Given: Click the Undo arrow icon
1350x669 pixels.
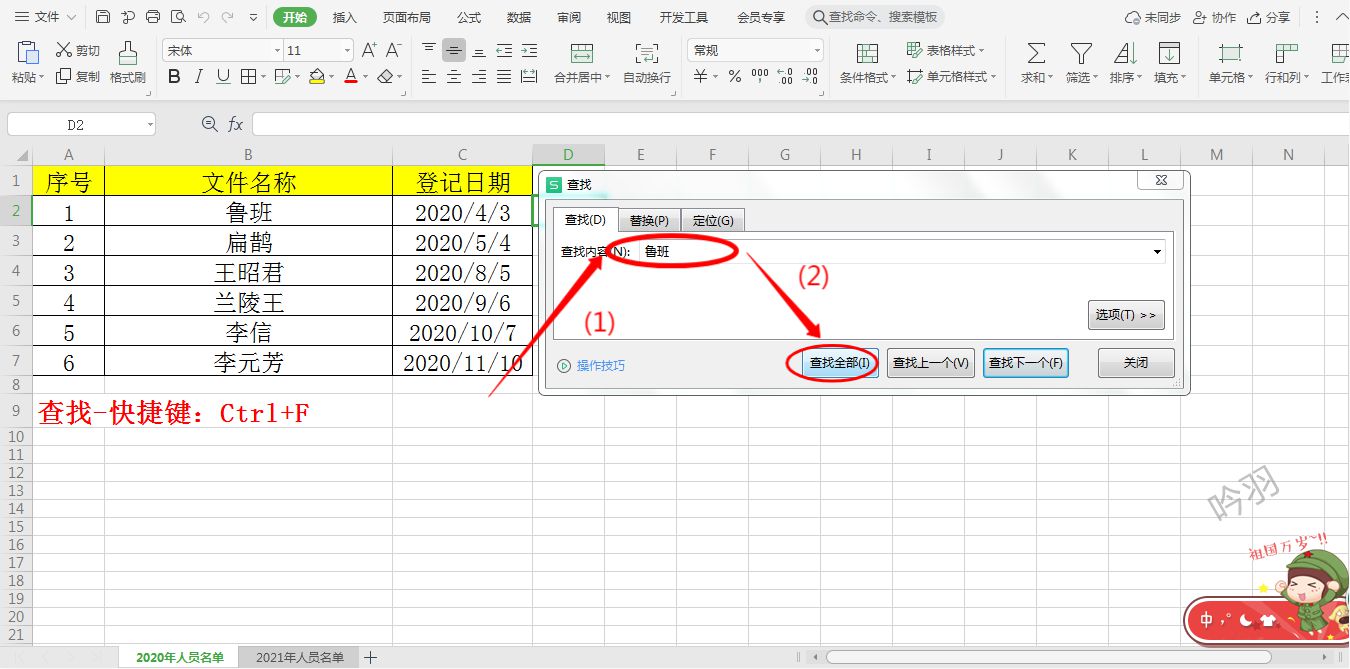Looking at the screenshot, I should click(x=204, y=17).
